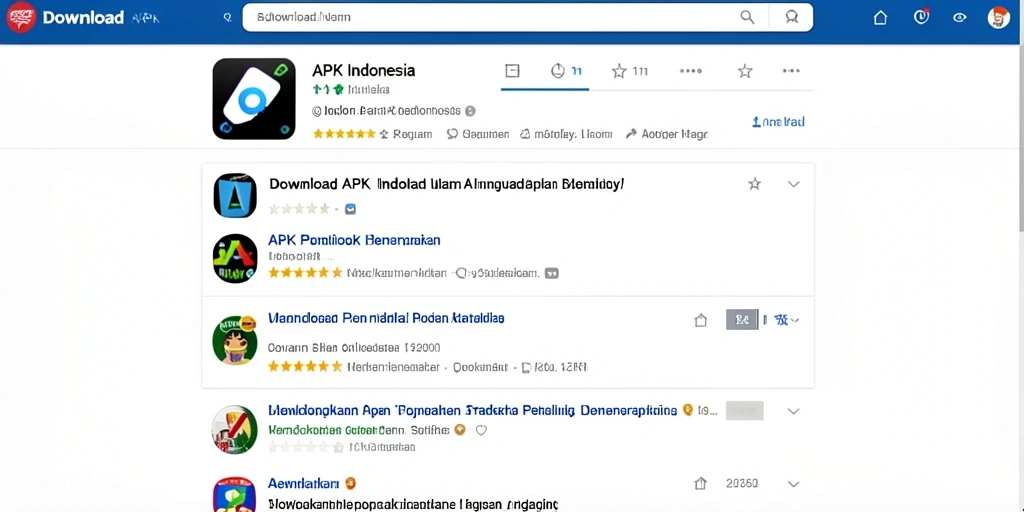This screenshot has height=512, width=1024.
Task: Open the home icon in header
Action: pyautogui.click(x=880, y=18)
